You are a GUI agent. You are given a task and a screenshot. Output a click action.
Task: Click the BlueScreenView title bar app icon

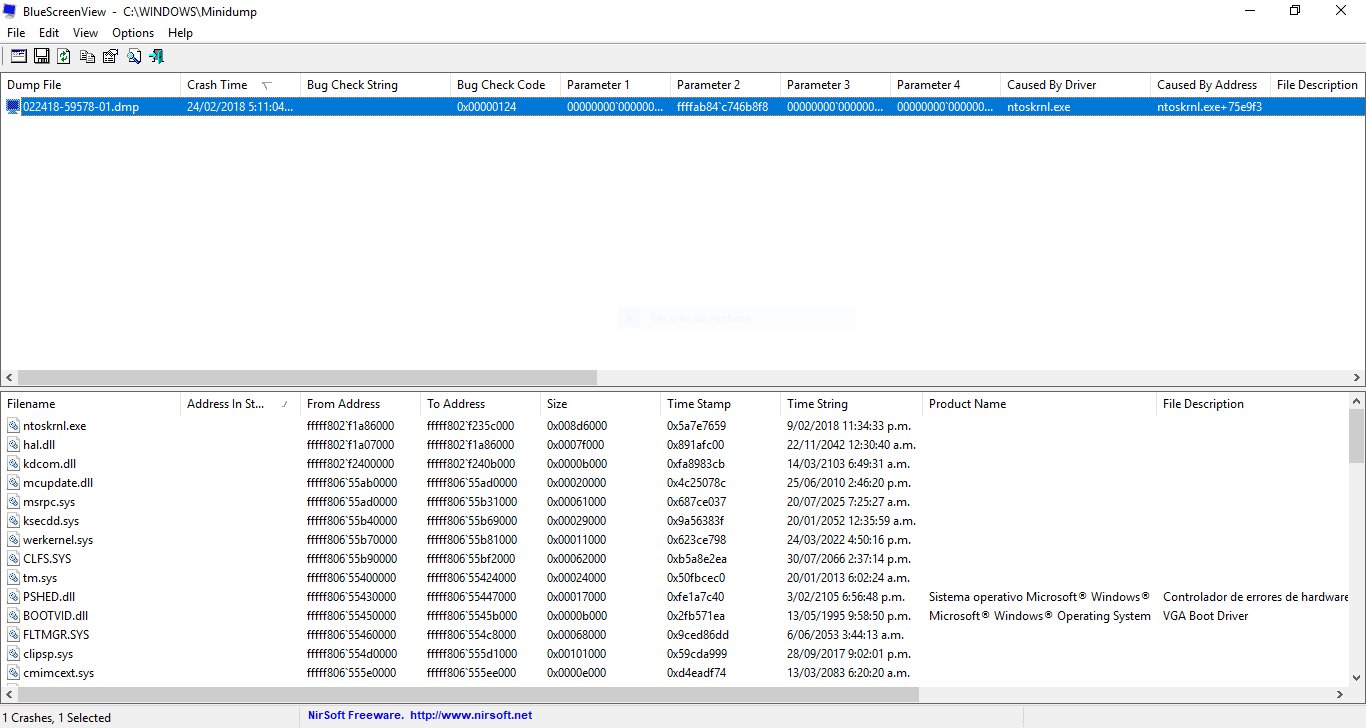(9, 10)
